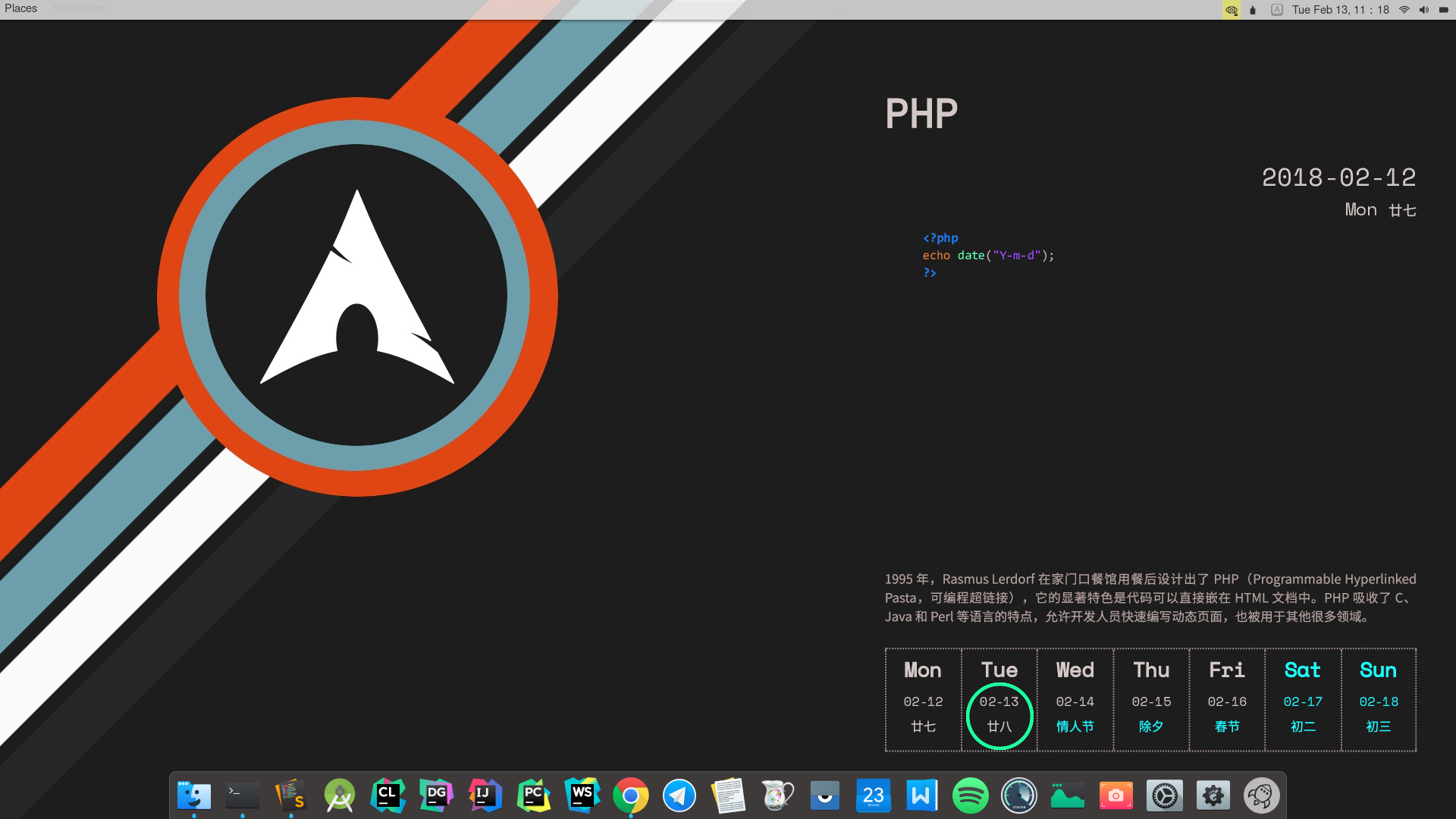This screenshot has height=819, width=1456.
Task: Launch Sublime Text from the dock
Action: [x=290, y=795]
